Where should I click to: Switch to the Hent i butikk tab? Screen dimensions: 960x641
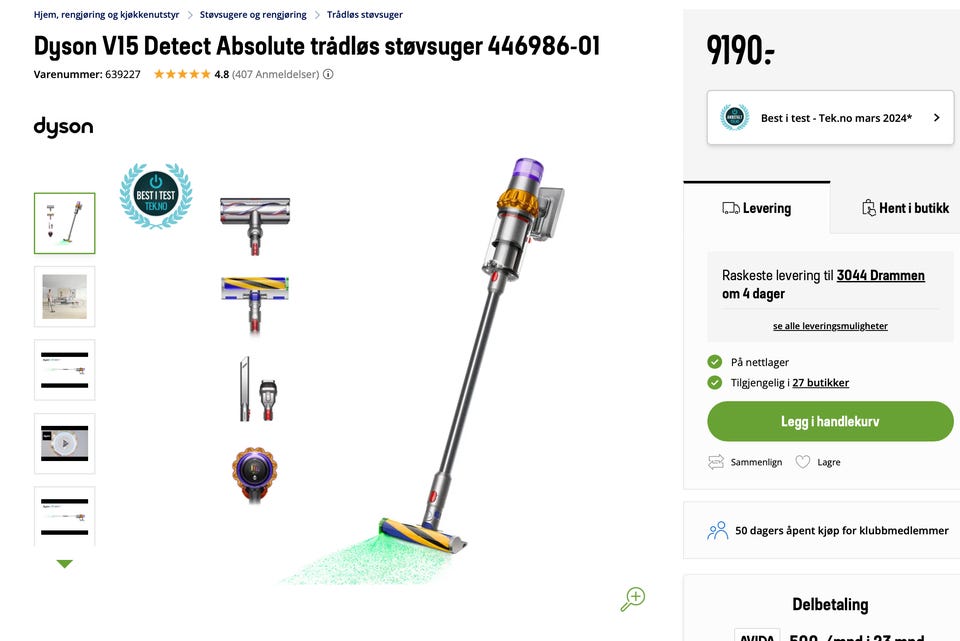pyautogui.click(x=906, y=208)
